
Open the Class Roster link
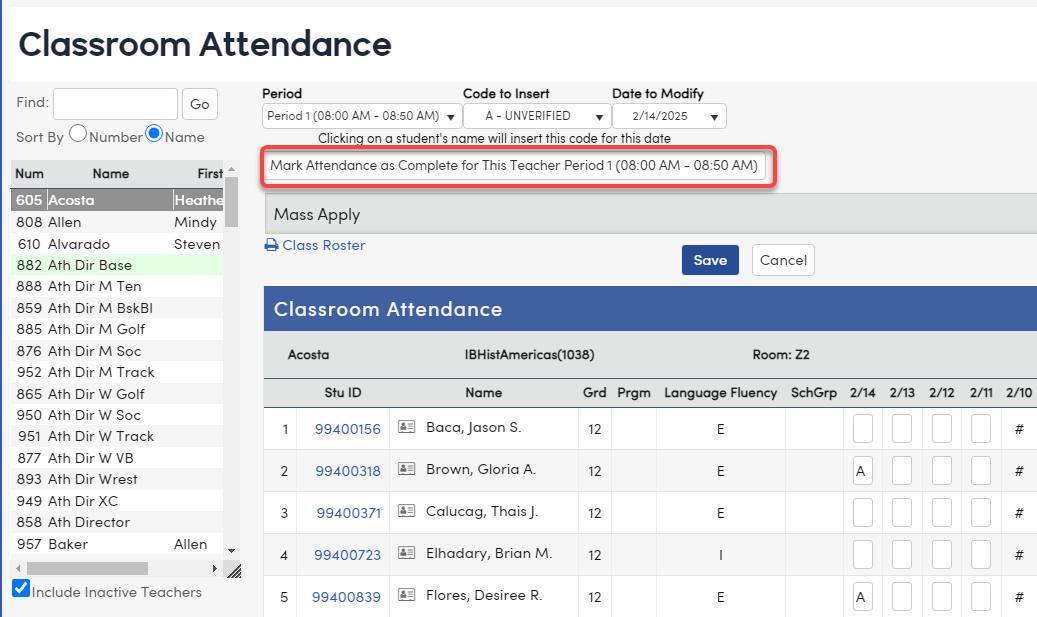(x=323, y=245)
